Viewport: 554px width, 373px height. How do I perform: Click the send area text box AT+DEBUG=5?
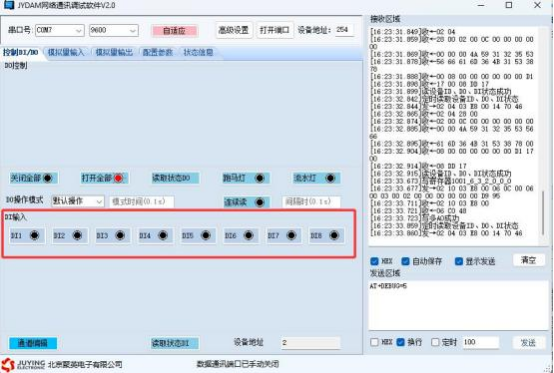tap(459, 306)
